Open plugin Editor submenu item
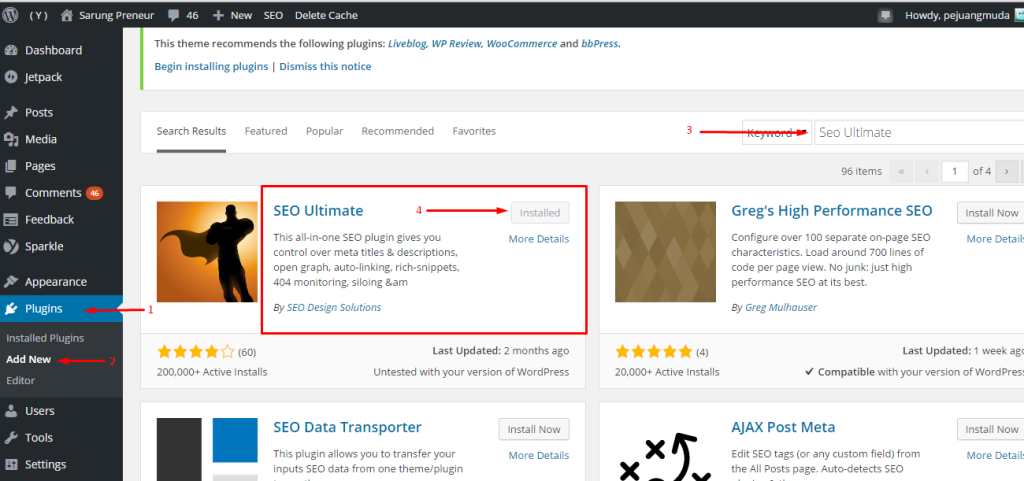 pyautogui.click(x=20, y=380)
